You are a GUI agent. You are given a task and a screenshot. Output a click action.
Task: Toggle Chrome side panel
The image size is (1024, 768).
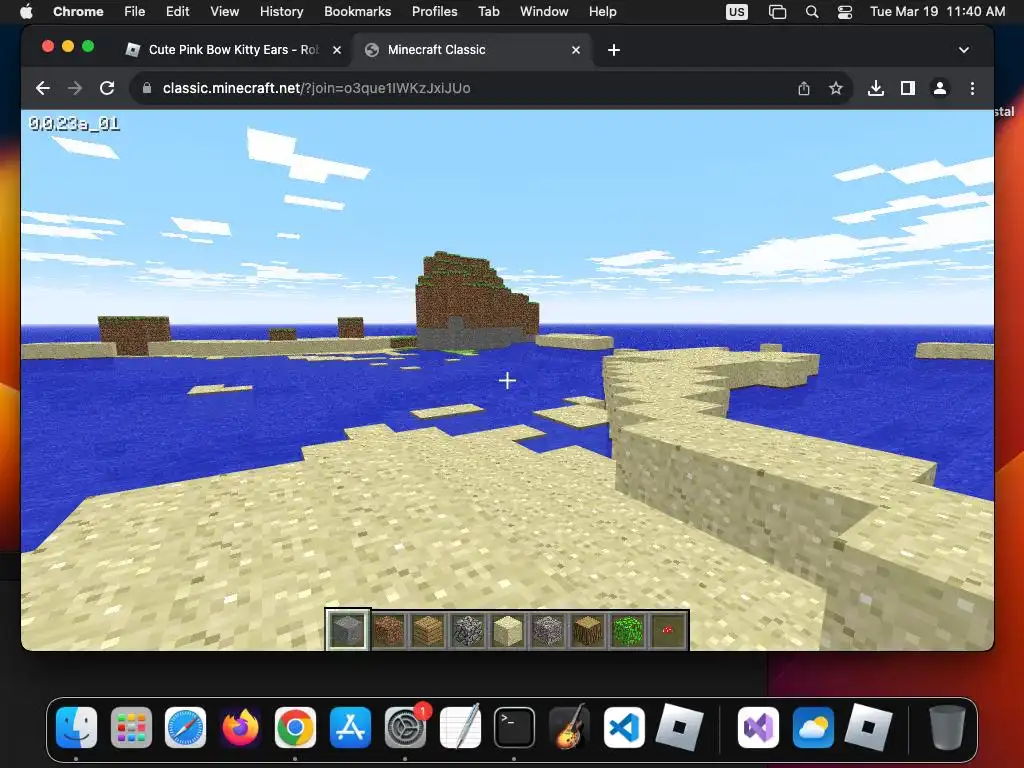[908, 88]
